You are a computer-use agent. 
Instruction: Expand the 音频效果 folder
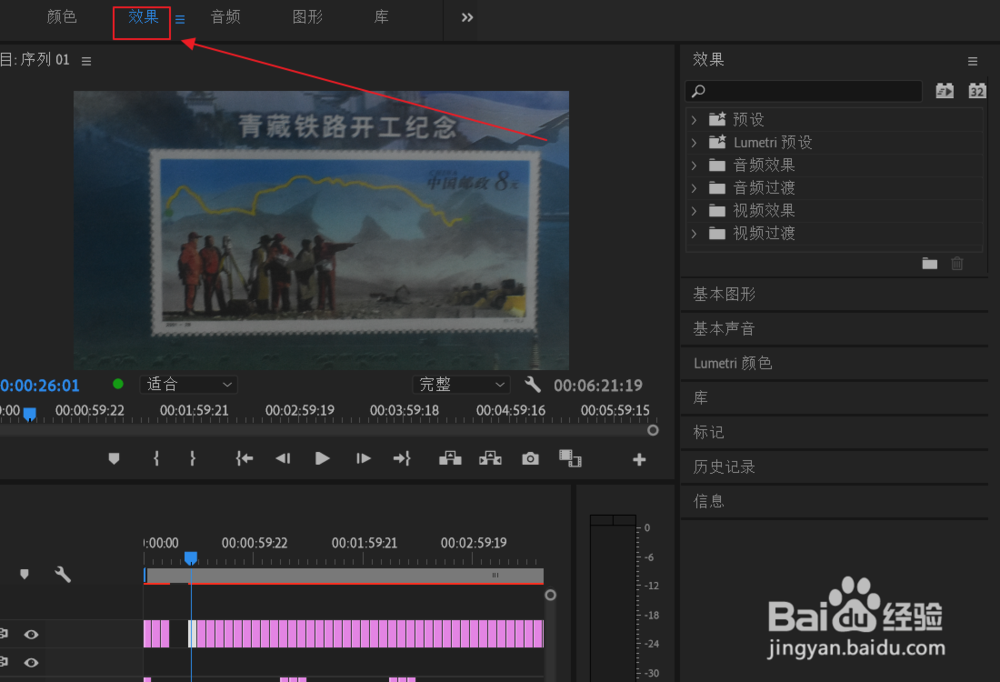[x=695, y=165]
